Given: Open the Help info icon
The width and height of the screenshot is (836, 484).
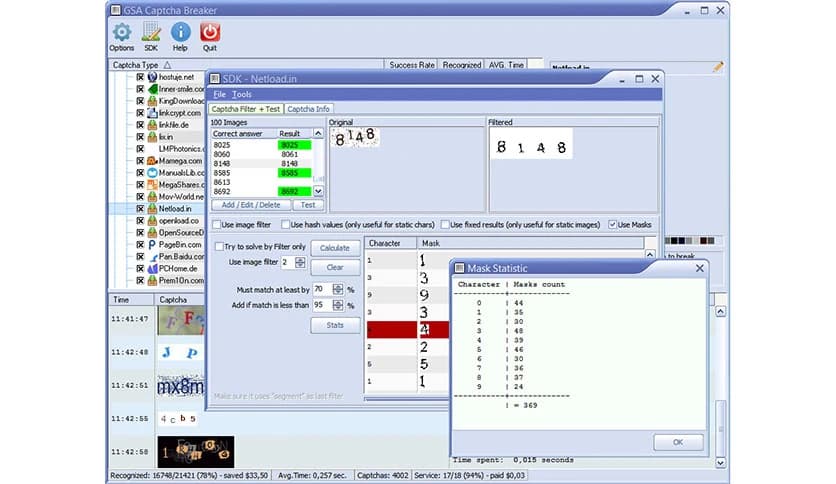Looking at the screenshot, I should coord(180,33).
